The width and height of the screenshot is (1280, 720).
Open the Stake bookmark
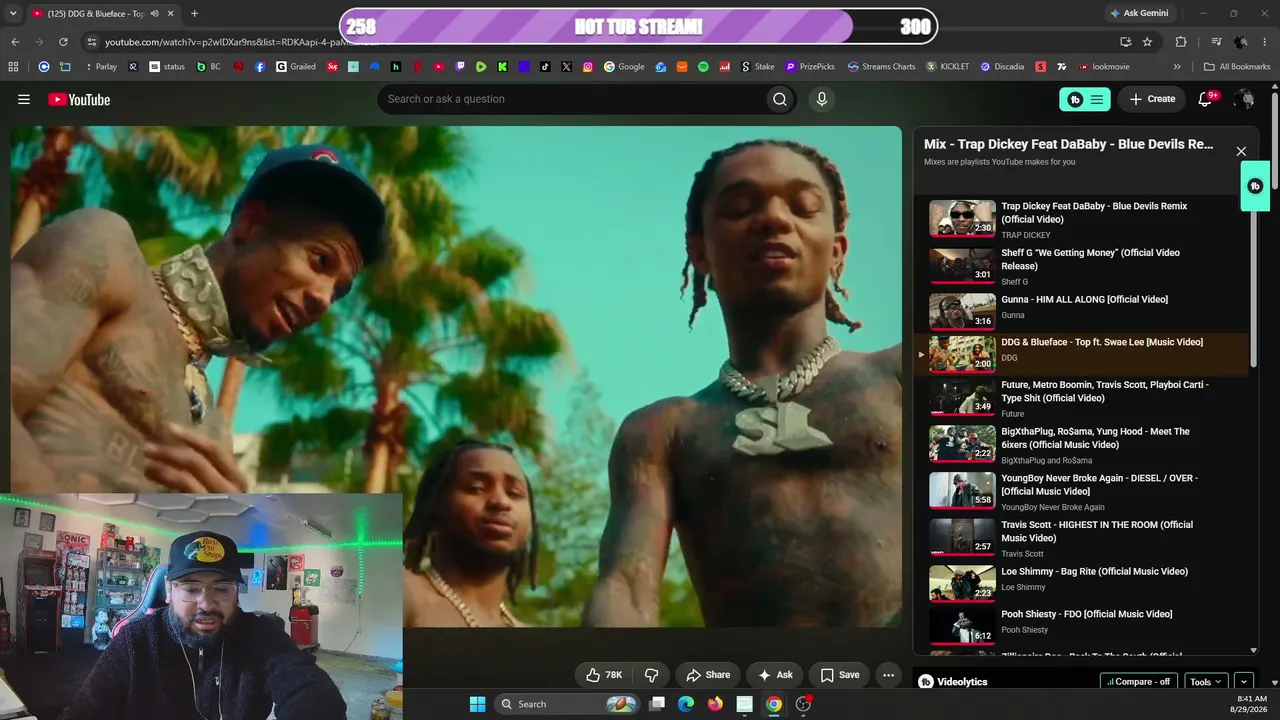pos(757,67)
